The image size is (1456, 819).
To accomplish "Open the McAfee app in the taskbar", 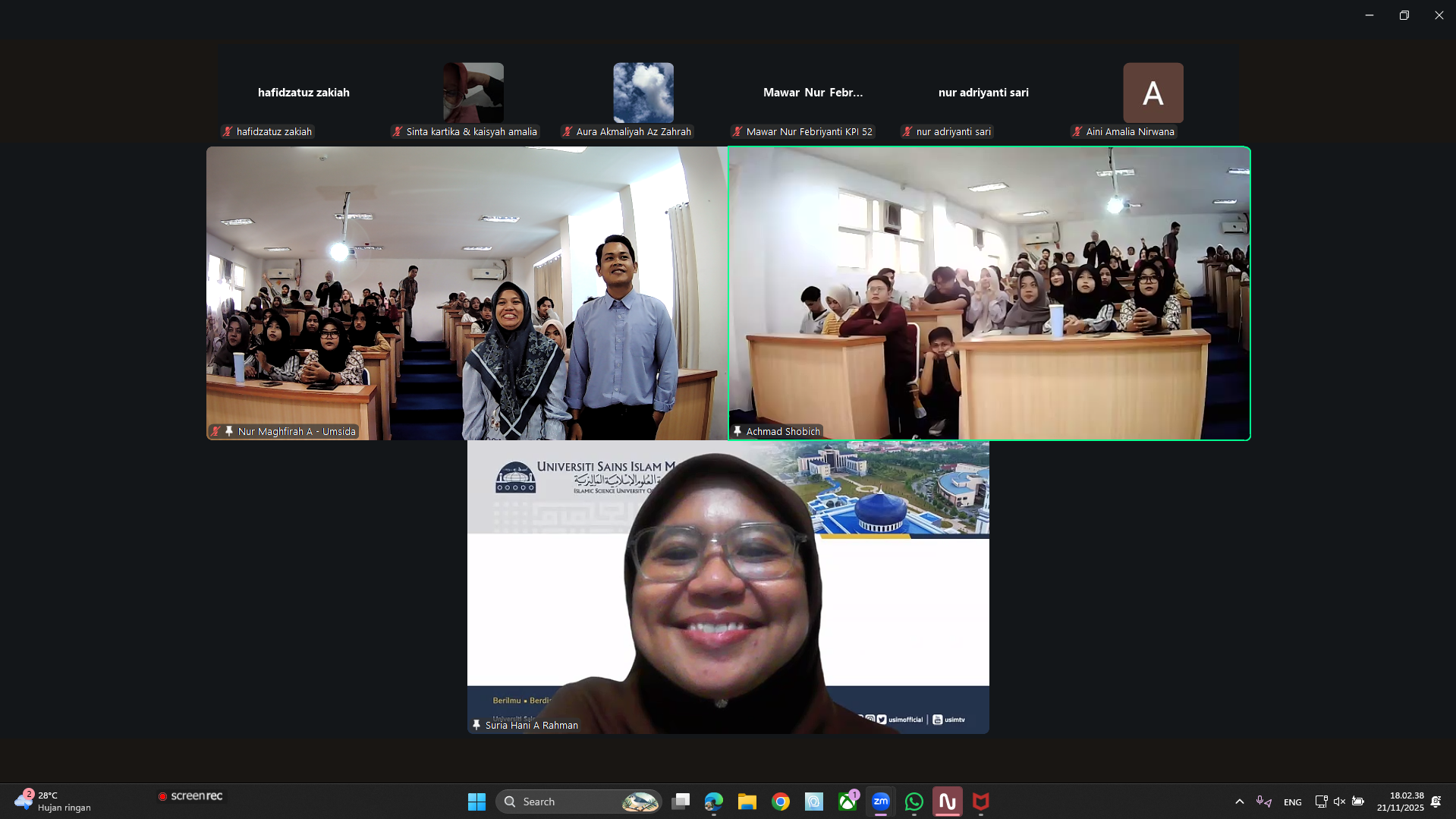I will tap(980, 802).
